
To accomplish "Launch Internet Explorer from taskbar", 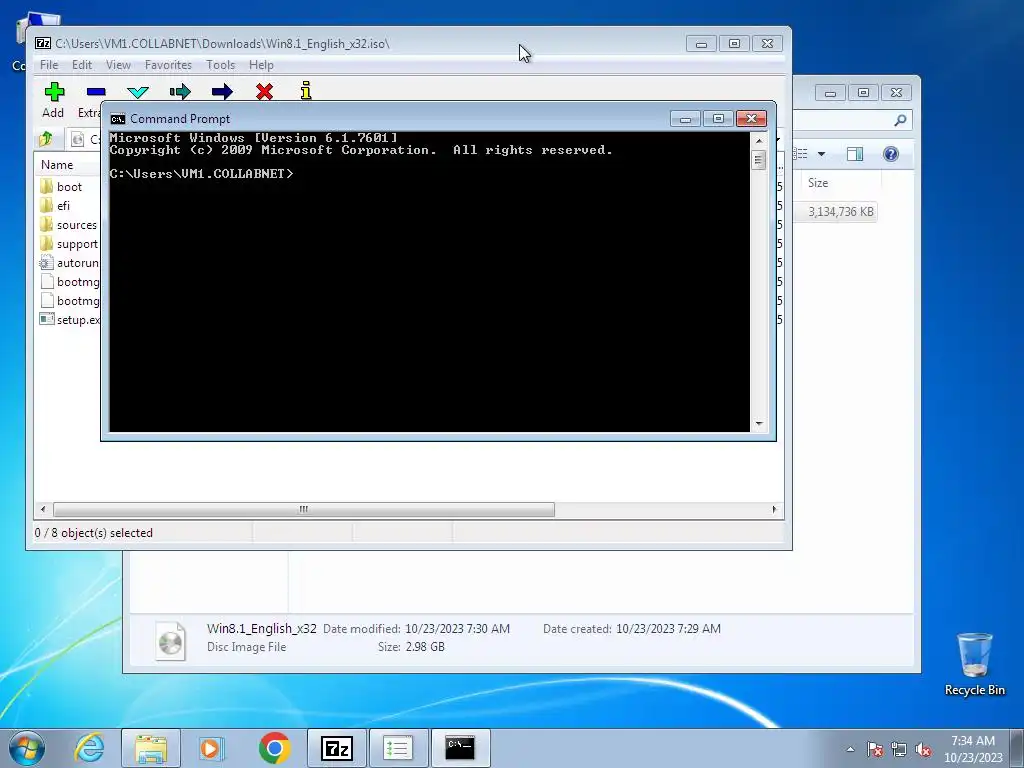I will [x=89, y=748].
